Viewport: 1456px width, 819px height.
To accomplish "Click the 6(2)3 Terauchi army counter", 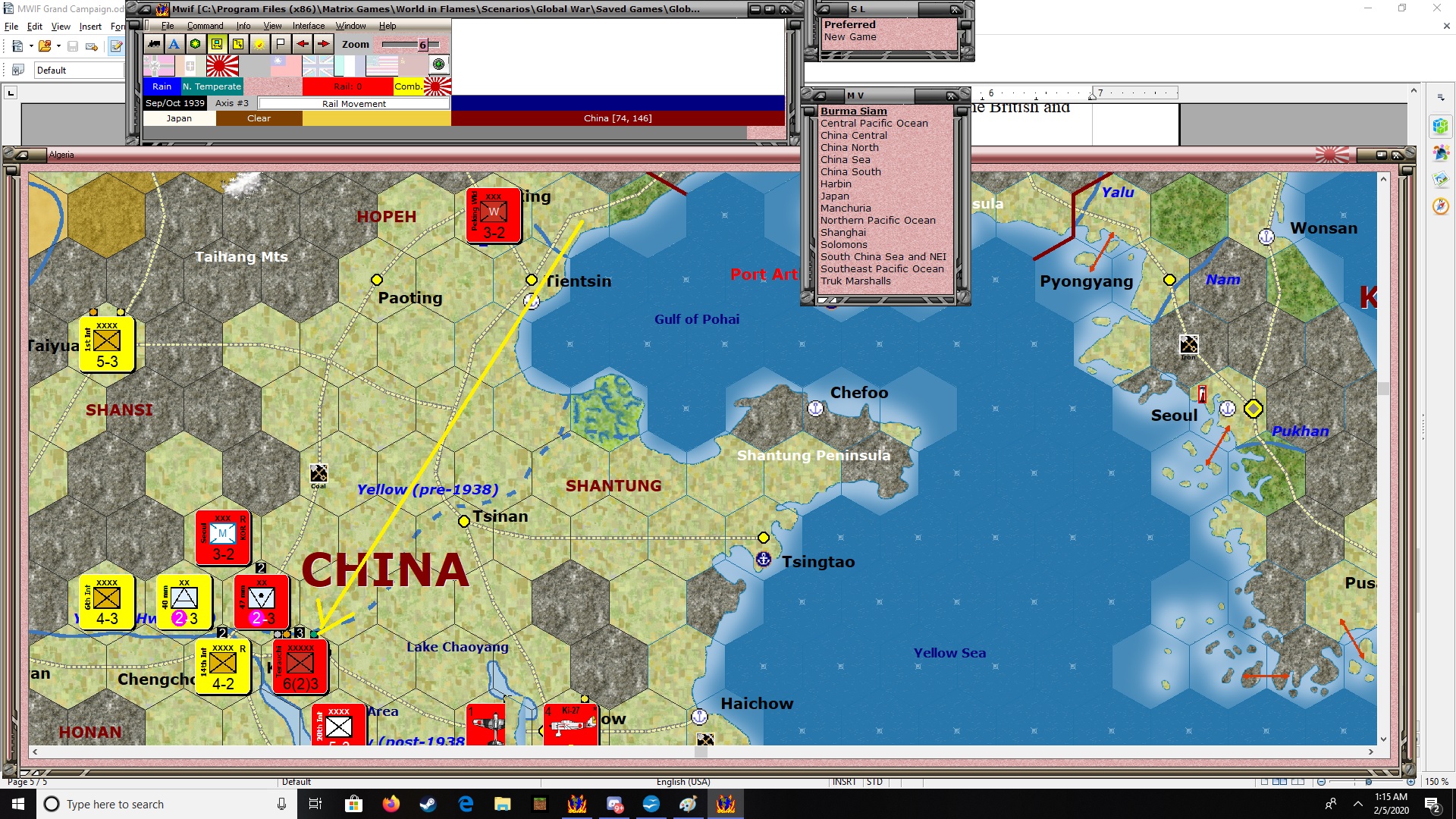I will [x=300, y=667].
